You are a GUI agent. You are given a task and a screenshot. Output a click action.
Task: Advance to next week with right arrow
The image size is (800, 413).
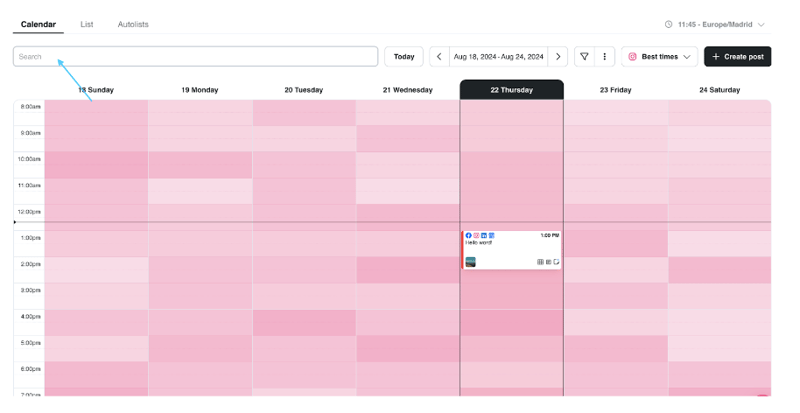point(559,57)
